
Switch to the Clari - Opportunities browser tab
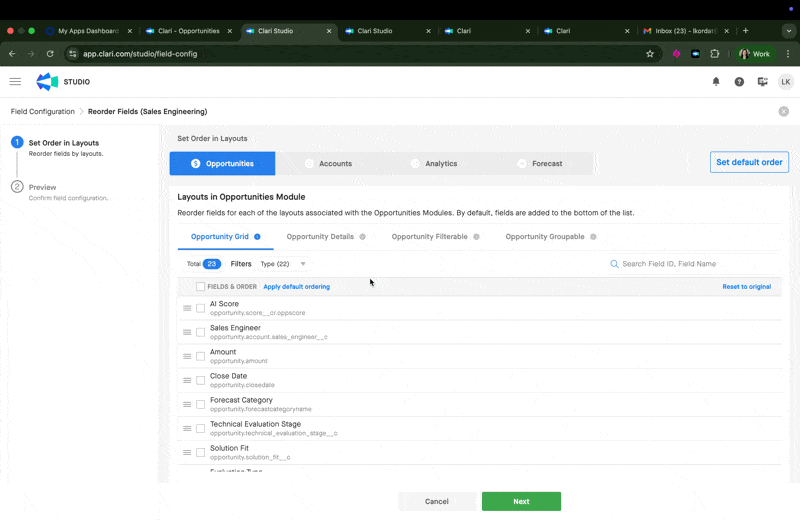188,31
